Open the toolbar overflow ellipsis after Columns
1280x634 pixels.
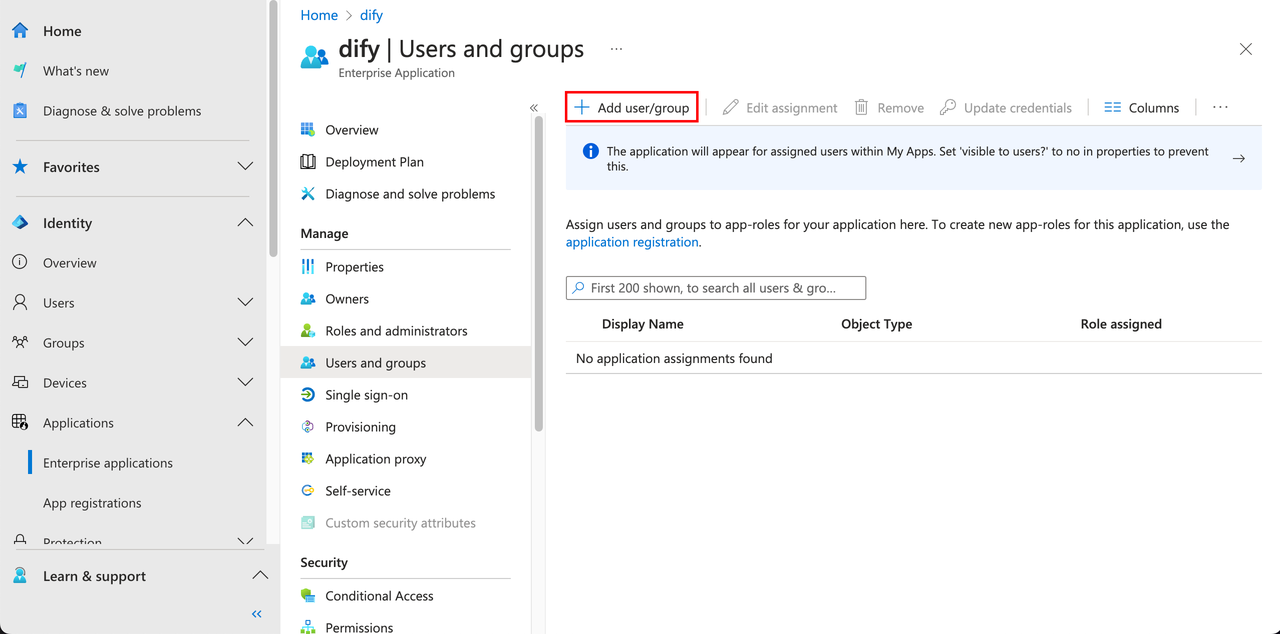[1220, 107]
